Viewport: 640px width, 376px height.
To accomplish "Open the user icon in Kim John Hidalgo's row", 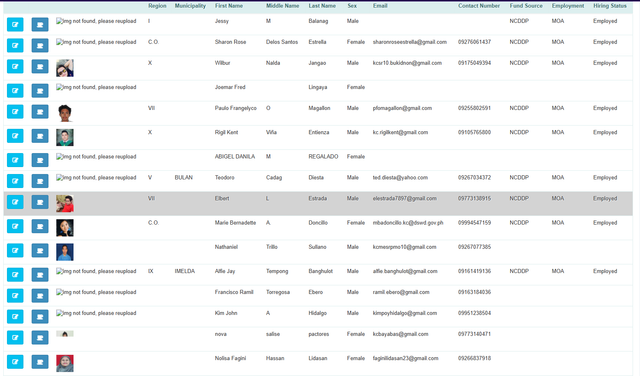I will (x=40, y=316).
